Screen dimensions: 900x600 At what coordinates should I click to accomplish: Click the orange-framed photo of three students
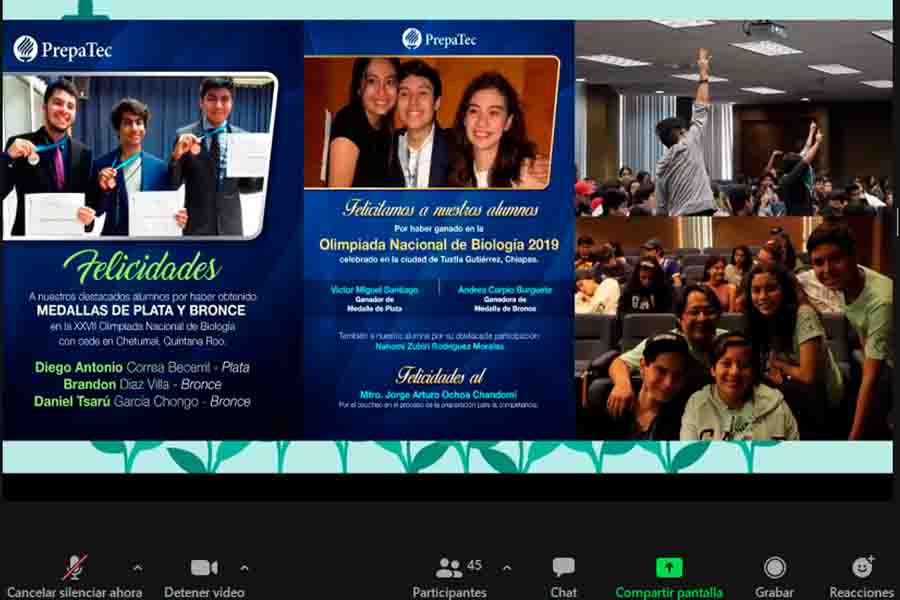(432, 123)
